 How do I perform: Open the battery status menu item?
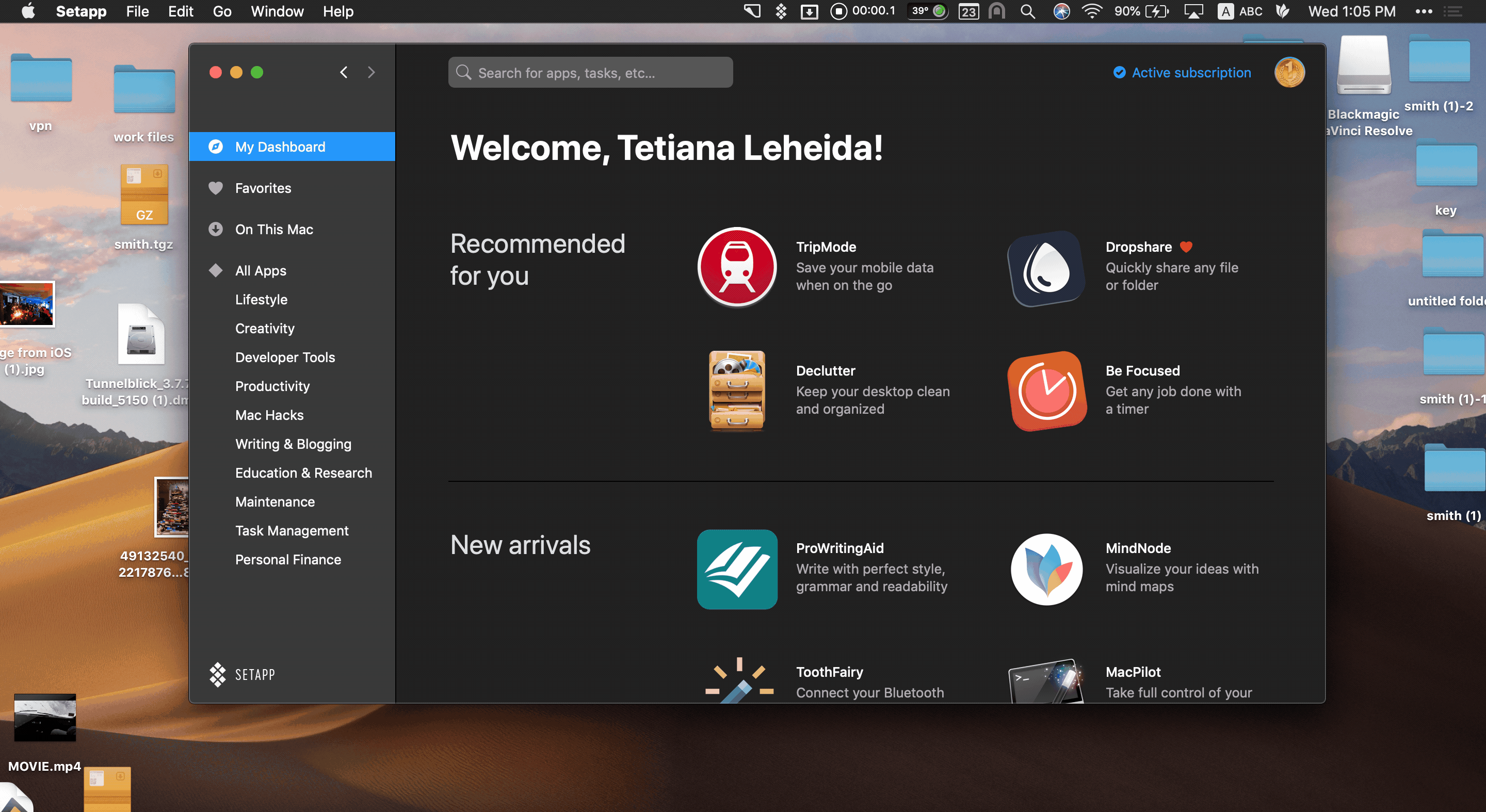point(1141,11)
